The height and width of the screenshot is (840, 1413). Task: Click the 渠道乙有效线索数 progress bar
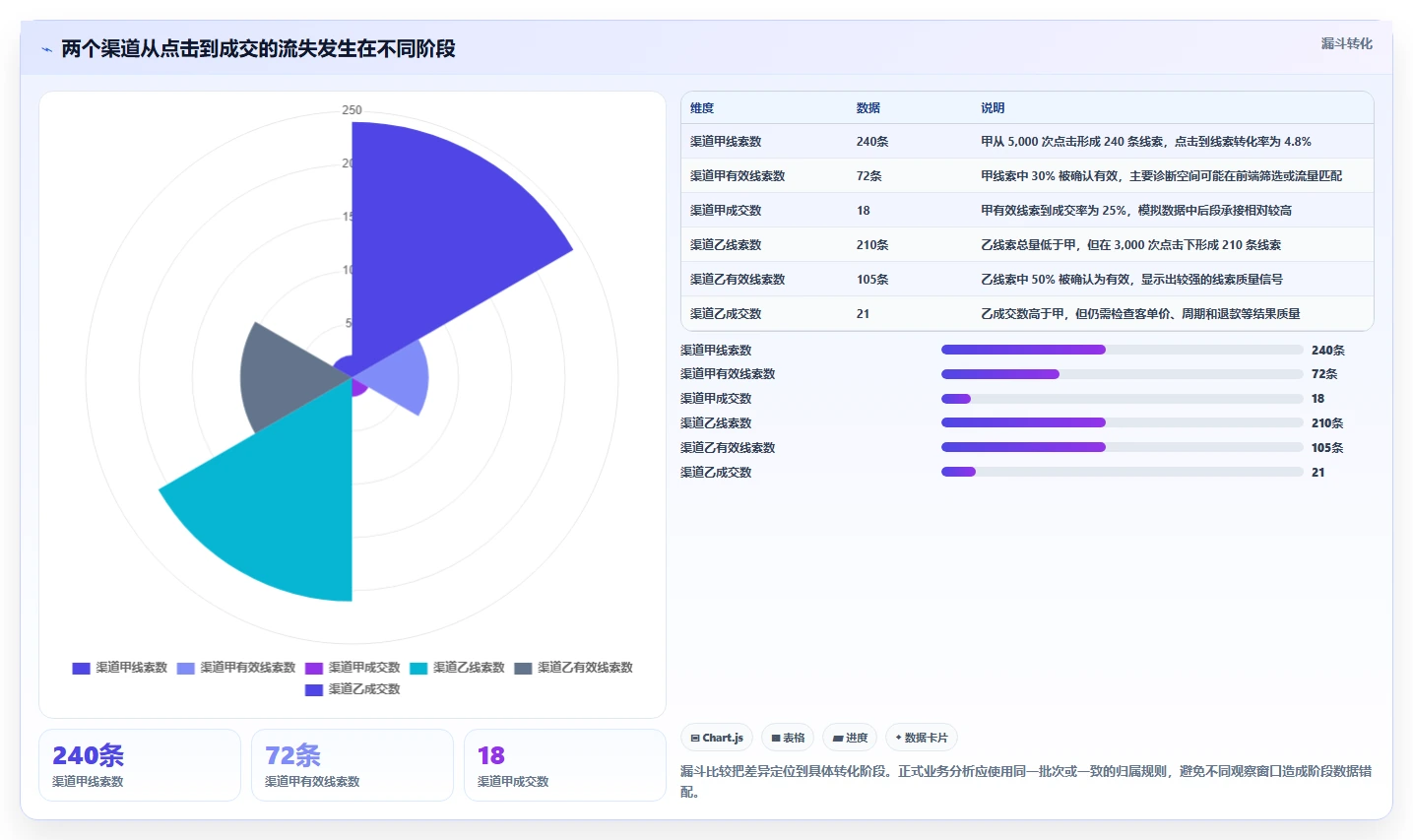(x=1123, y=447)
